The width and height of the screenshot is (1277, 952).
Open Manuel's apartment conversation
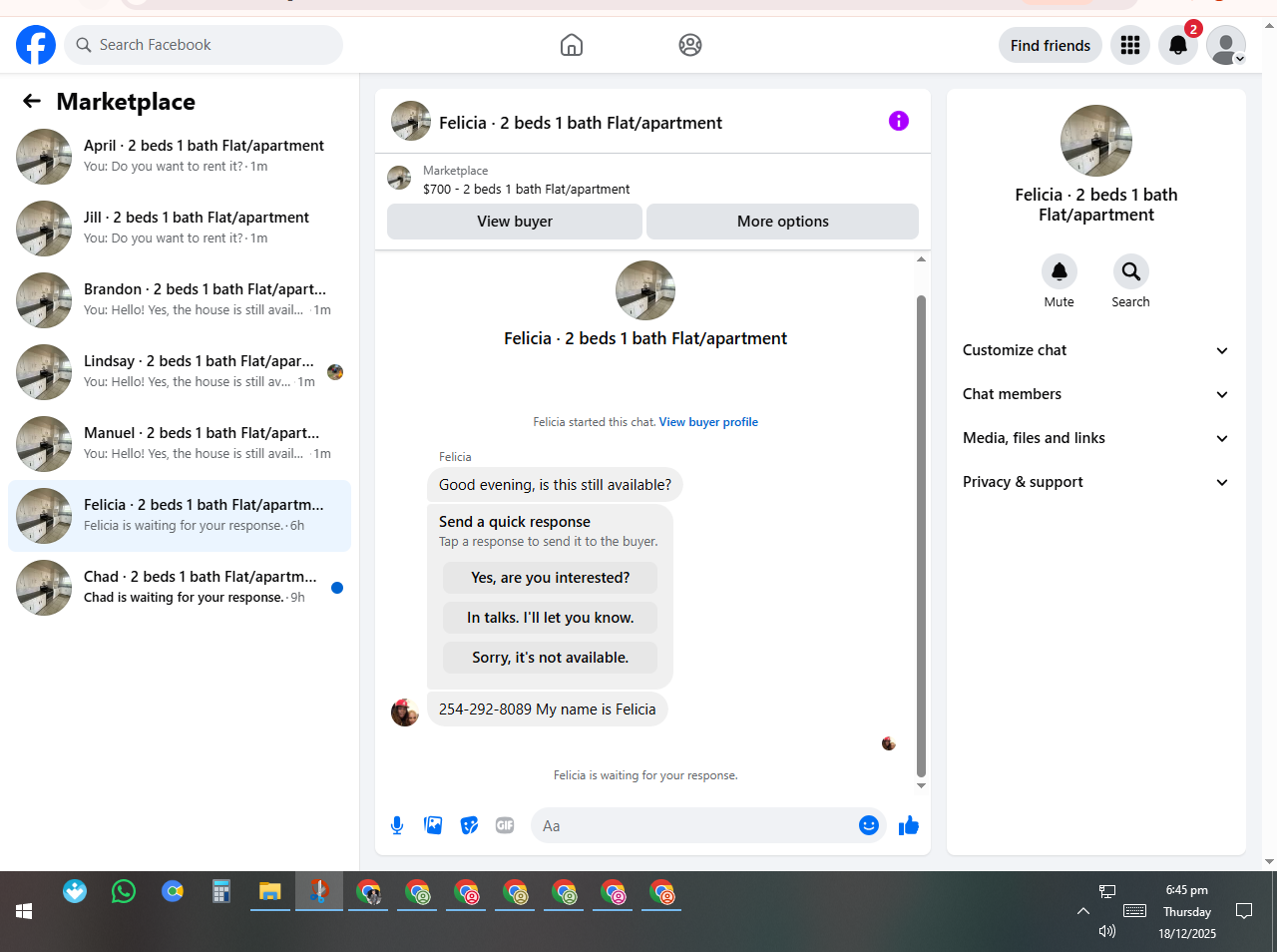(x=180, y=444)
